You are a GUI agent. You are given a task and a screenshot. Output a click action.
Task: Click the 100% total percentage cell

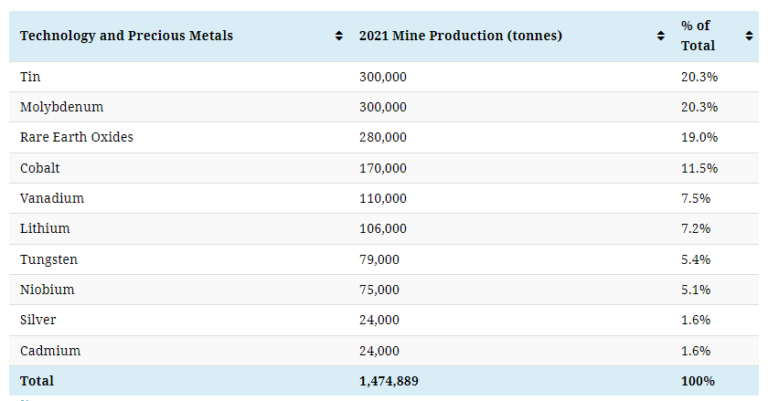698,381
